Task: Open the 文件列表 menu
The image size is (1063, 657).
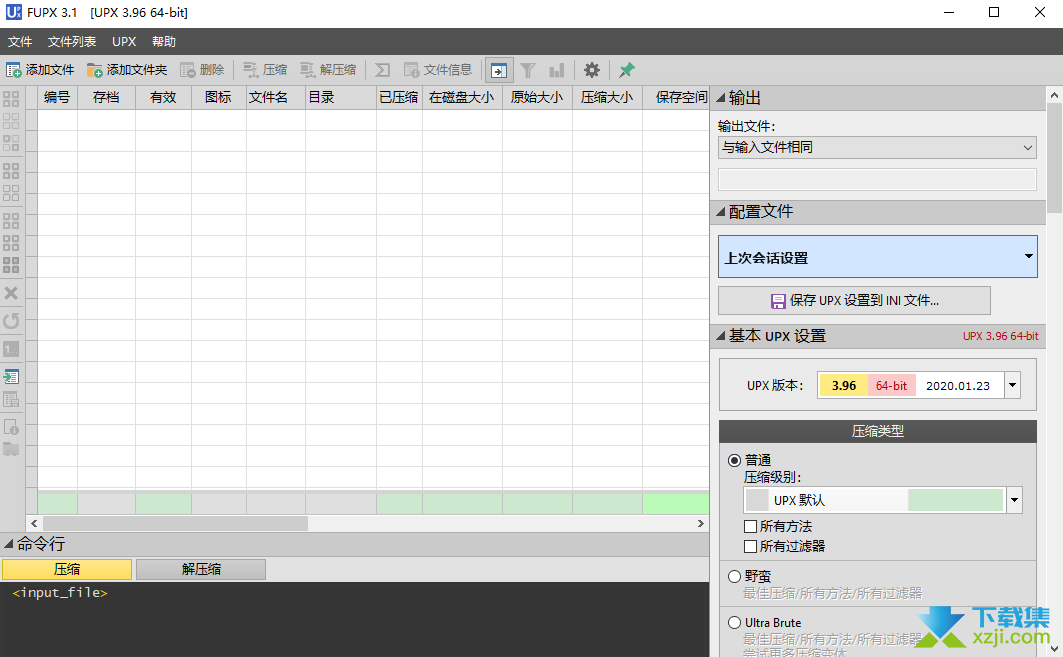Action: point(72,41)
